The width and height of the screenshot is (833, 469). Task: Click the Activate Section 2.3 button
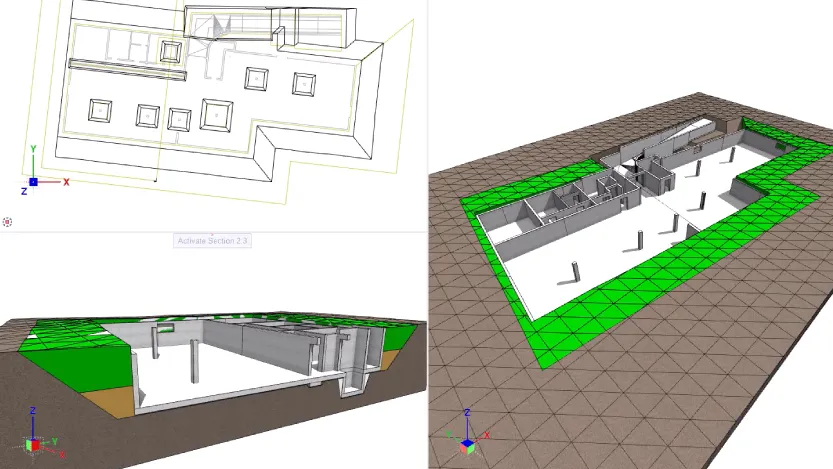click(x=212, y=240)
